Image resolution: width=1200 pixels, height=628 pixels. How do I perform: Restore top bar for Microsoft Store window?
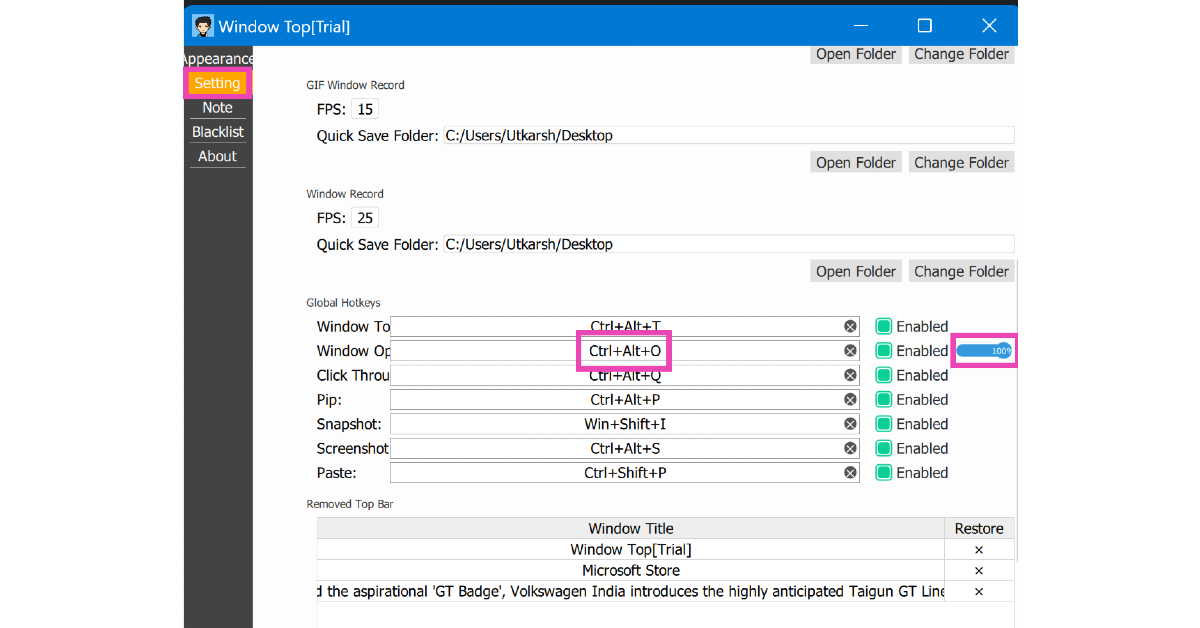click(978, 571)
